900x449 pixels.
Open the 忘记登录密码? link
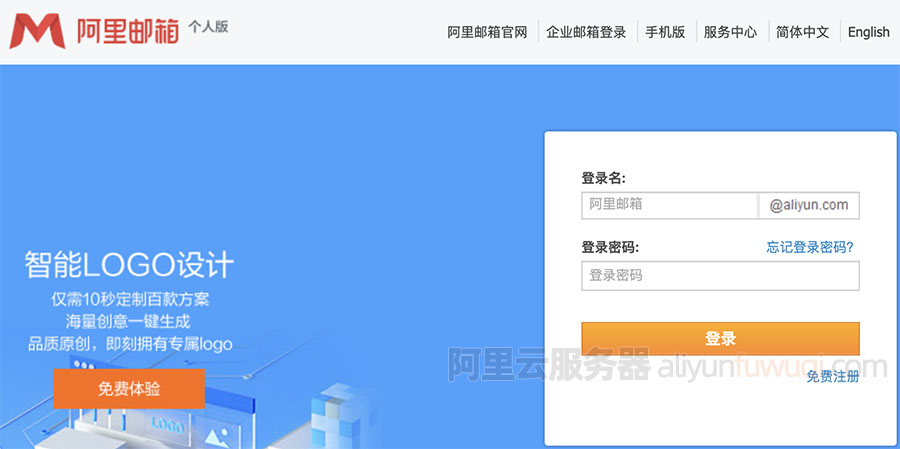(810, 247)
